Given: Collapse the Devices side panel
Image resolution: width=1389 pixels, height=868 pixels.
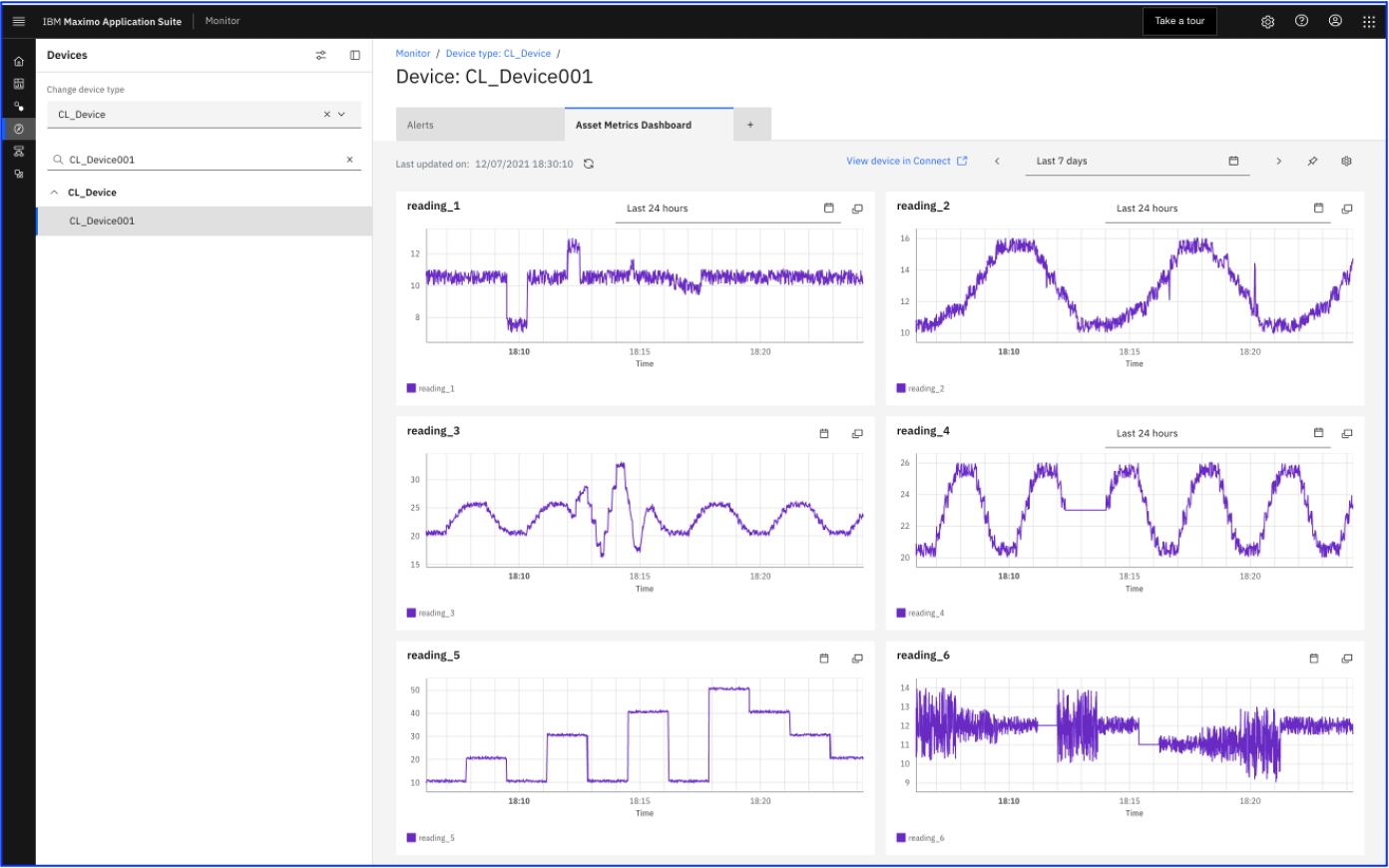Looking at the screenshot, I should click(354, 55).
